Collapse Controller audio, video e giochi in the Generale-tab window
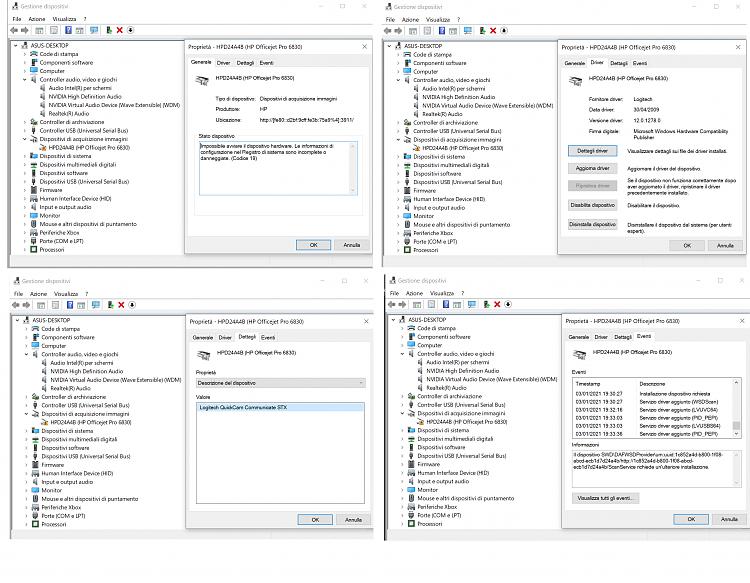 tap(25, 79)
